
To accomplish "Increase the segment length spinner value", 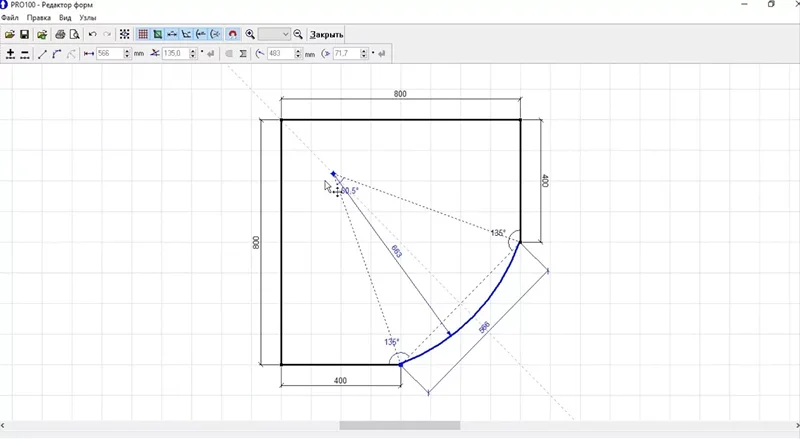I will pyautogui.click(x=127, y=51).
